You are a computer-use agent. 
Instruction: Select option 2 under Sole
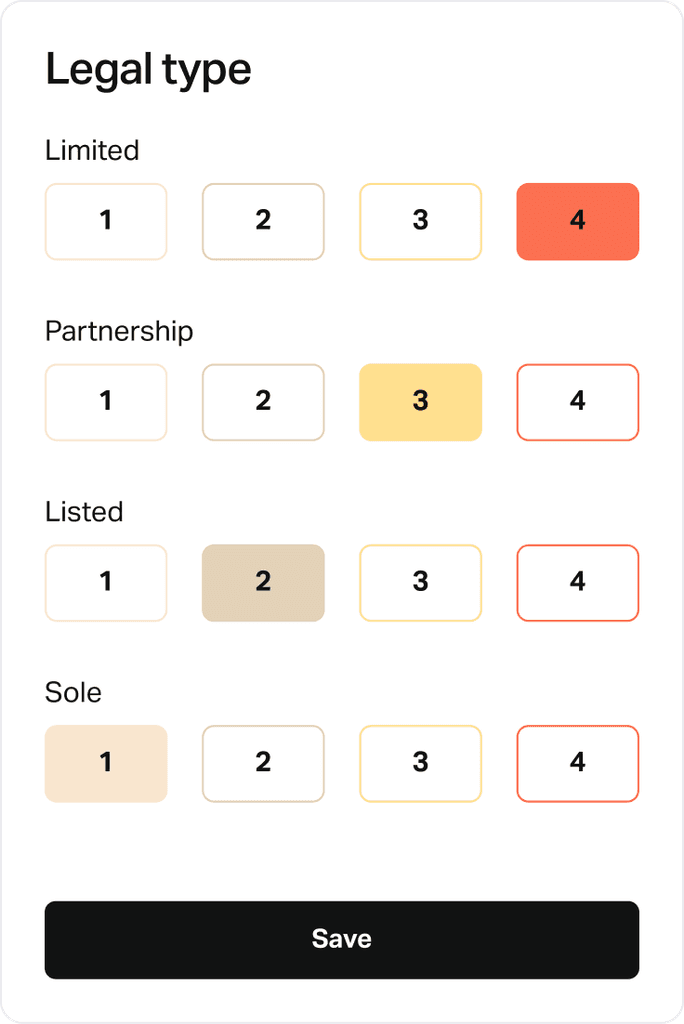coord(263,763)
